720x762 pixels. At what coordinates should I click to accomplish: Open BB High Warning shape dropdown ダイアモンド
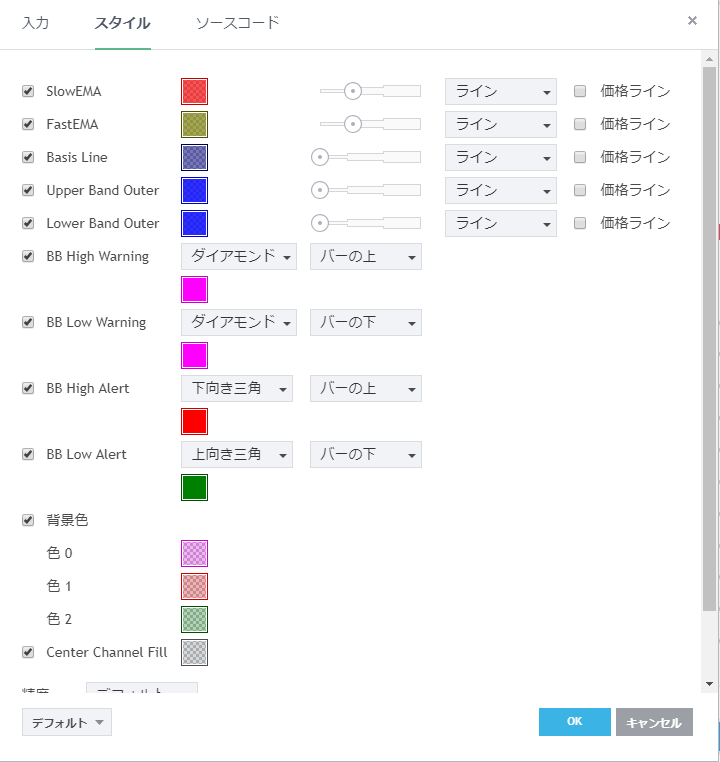(238, 257)
